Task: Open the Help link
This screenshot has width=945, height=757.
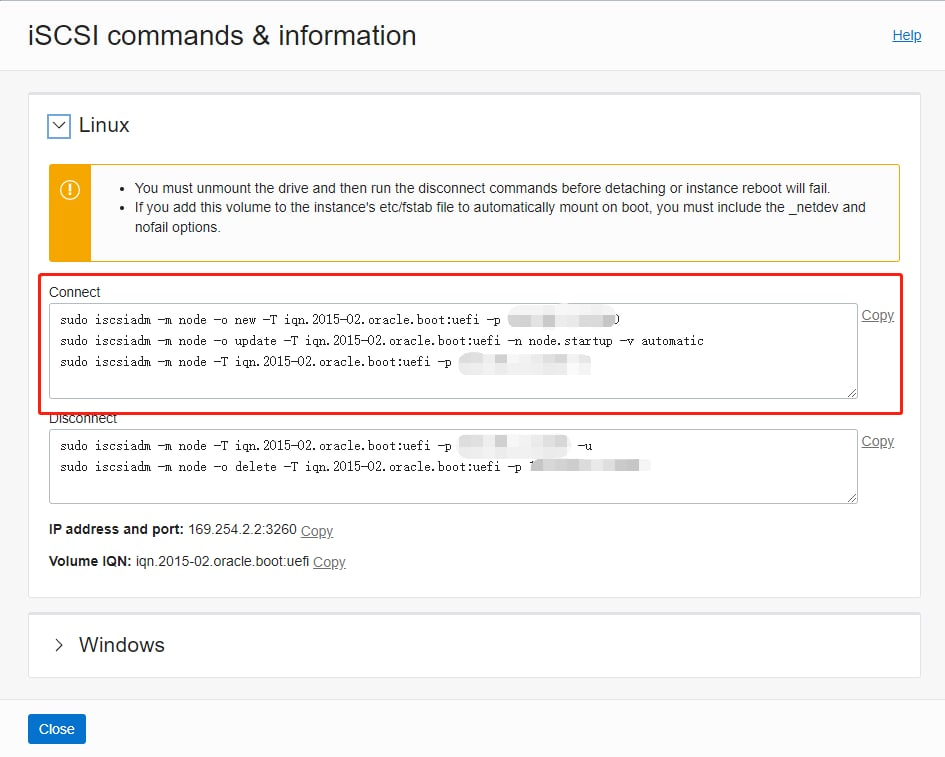Action: click(906, 36)
